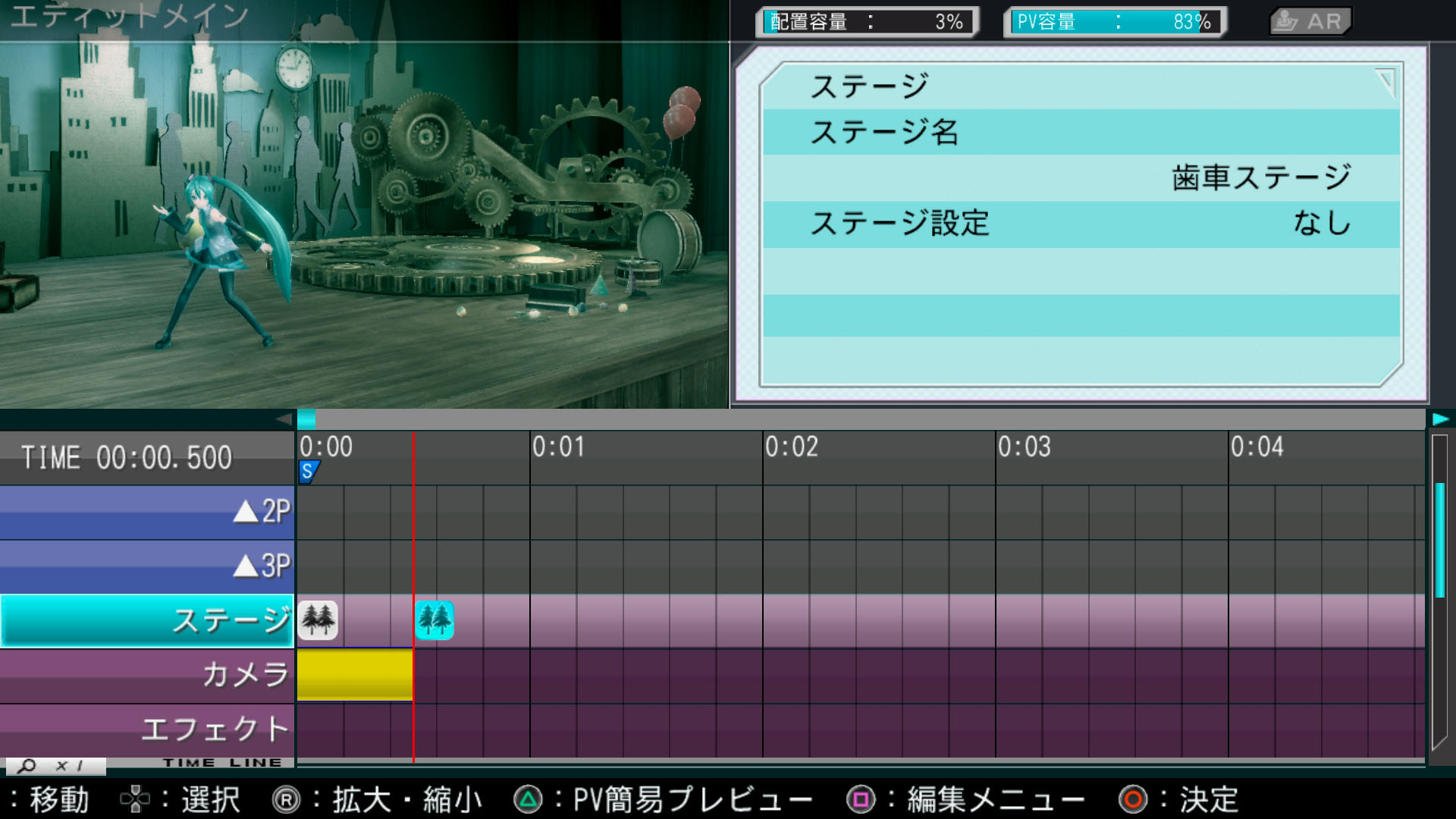The width and height of the screenshot is (1456, 819).
Task: Click the magnifier zoom indicator at bottom-left
Action: (27, 766)
